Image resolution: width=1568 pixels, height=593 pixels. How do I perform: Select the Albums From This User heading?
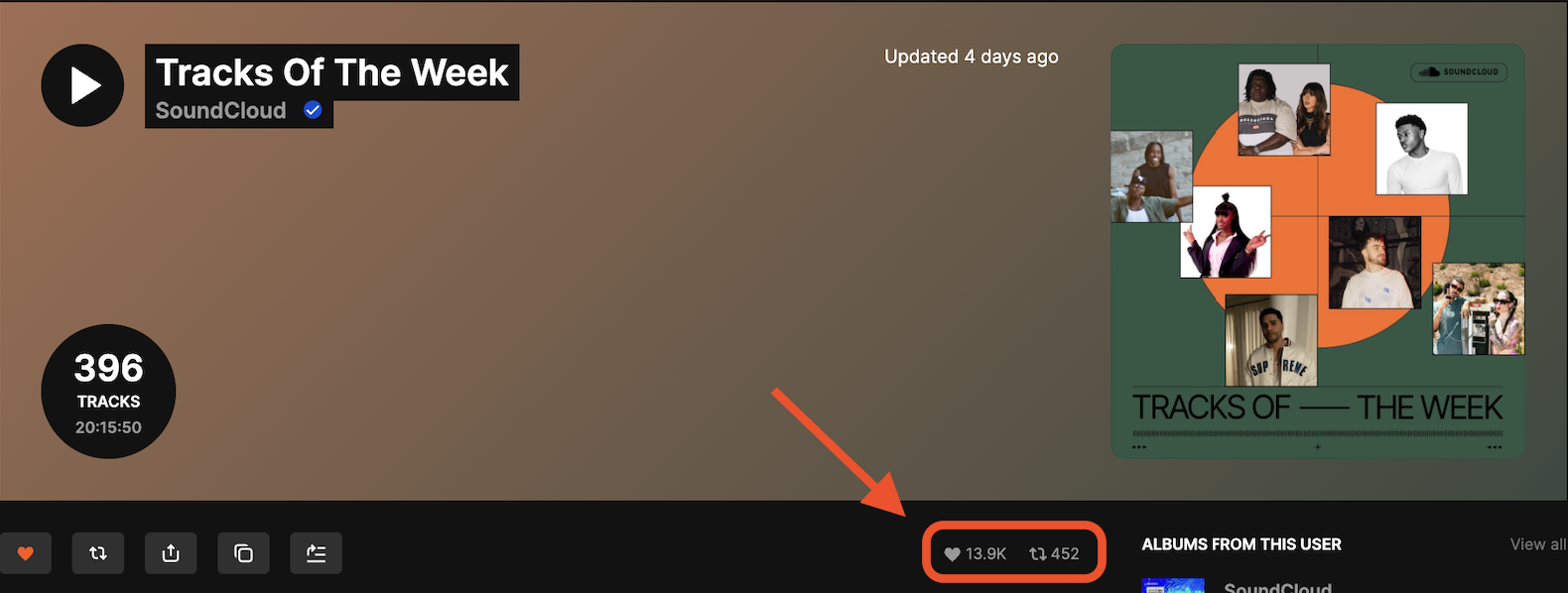pos(1241,544)
